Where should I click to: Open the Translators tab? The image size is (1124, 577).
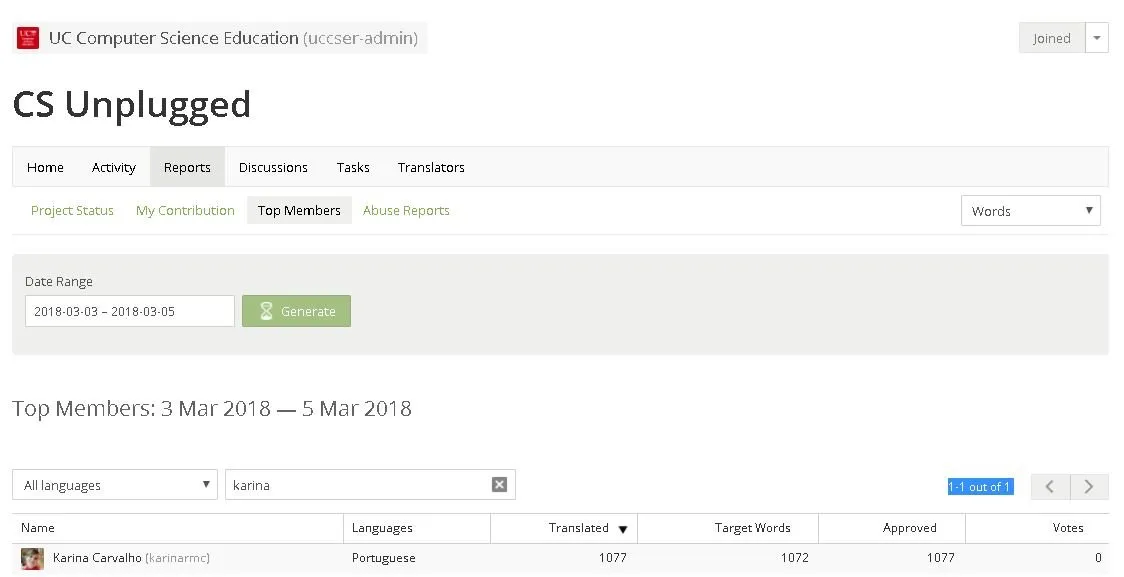431,167
